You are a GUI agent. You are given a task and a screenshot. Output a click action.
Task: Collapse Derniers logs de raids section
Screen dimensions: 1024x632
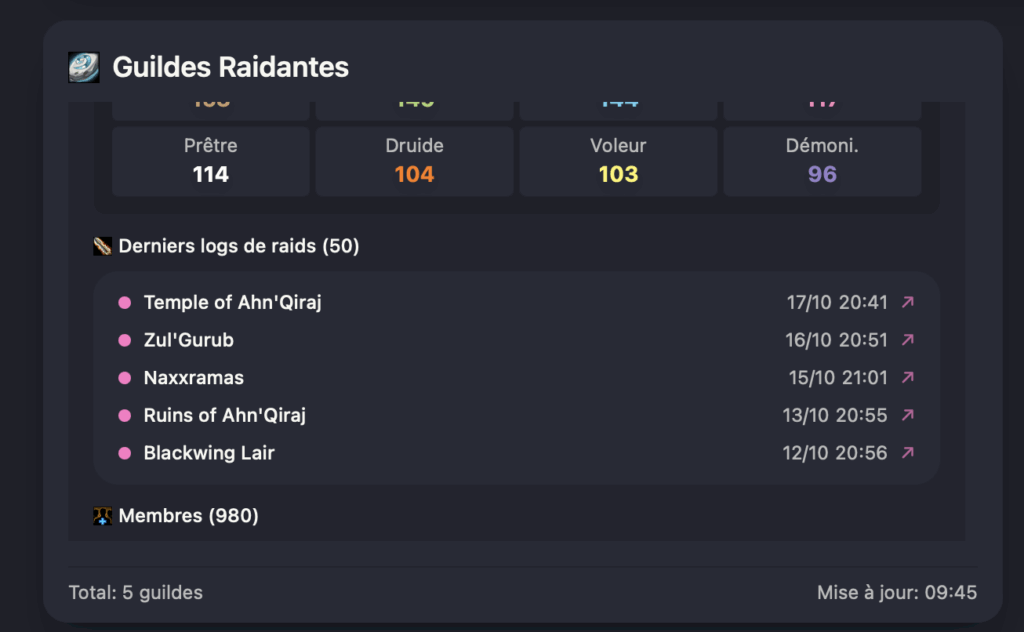238,246
